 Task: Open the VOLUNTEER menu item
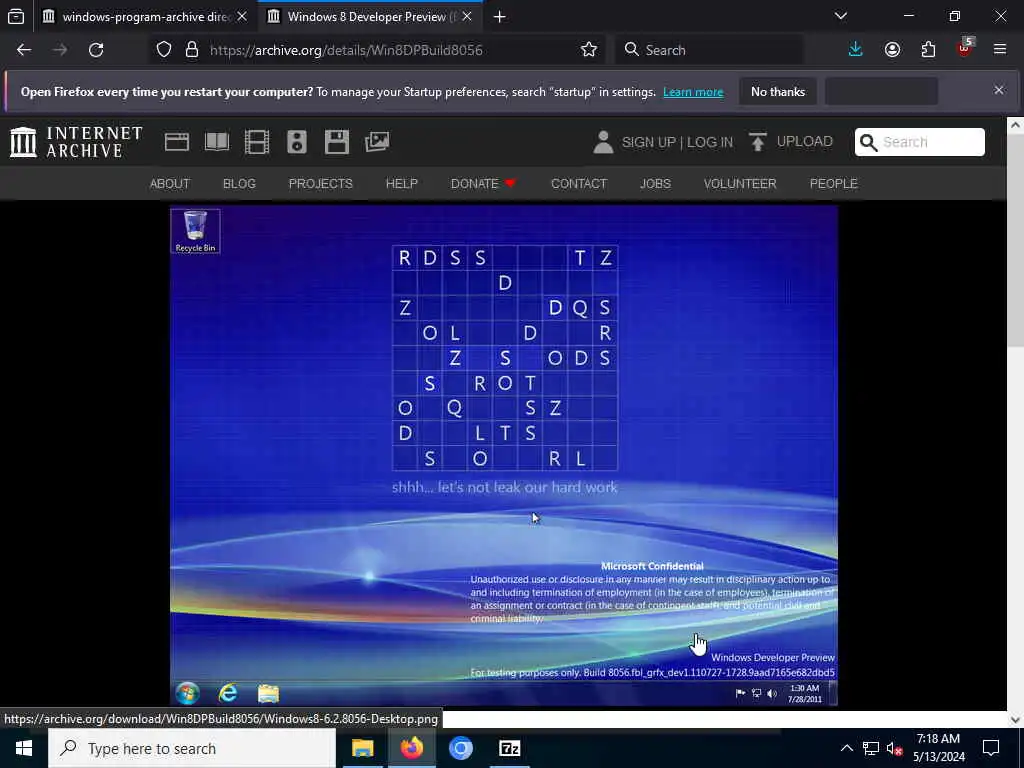pos(740,184)
